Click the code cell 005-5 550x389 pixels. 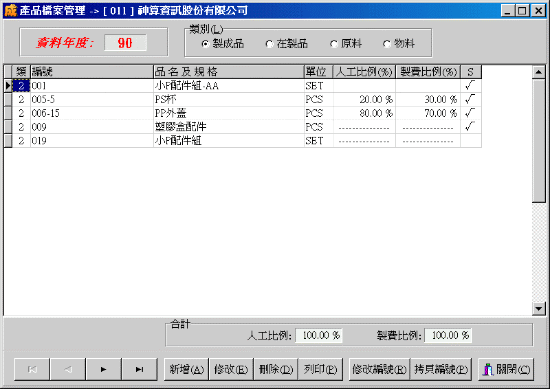(92, 99)
